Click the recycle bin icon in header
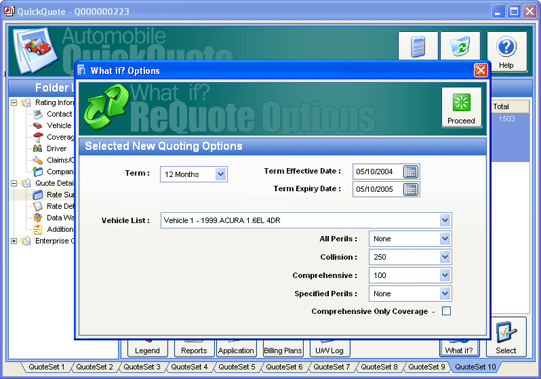 point(460,46)
